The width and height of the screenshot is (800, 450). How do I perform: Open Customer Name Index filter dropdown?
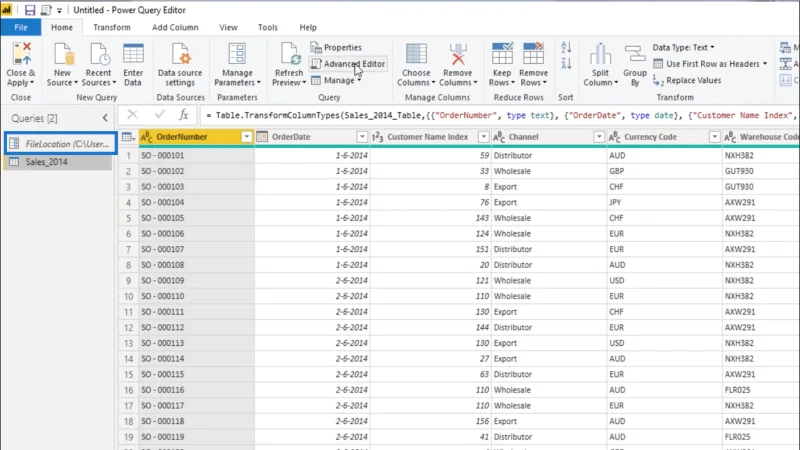[x=483, y=137]
